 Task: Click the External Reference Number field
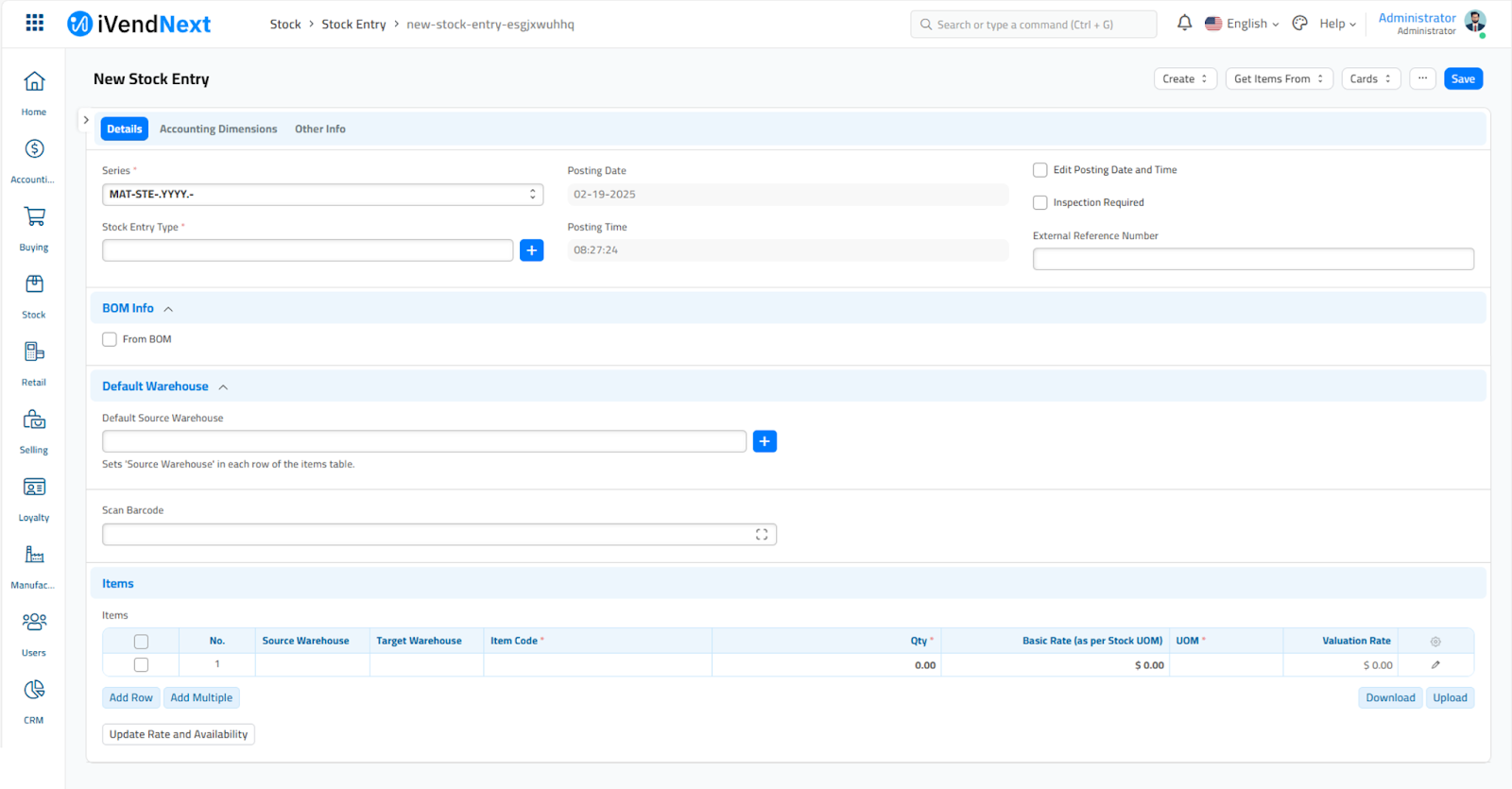[1252, 259]
